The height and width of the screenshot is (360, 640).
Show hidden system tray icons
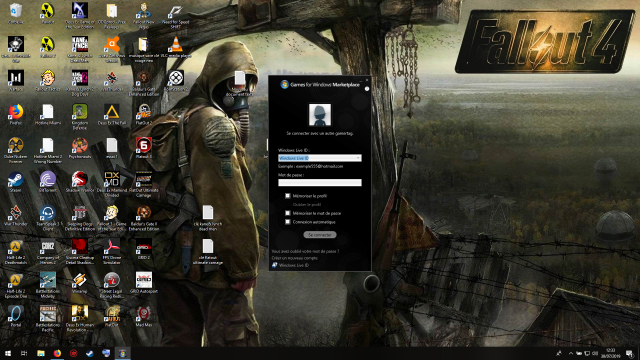[x=570, y=353]
